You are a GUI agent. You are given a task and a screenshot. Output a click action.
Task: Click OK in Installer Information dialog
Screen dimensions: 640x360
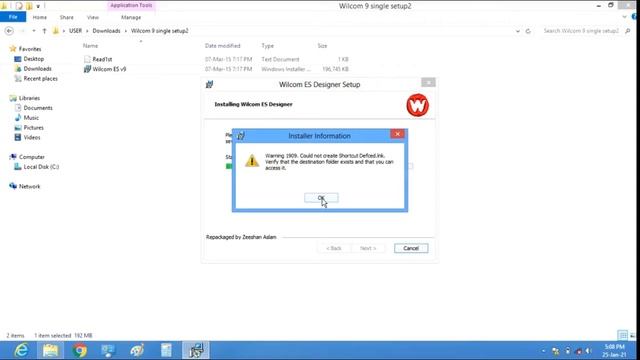pyautogui.click(x=321, y=198)
